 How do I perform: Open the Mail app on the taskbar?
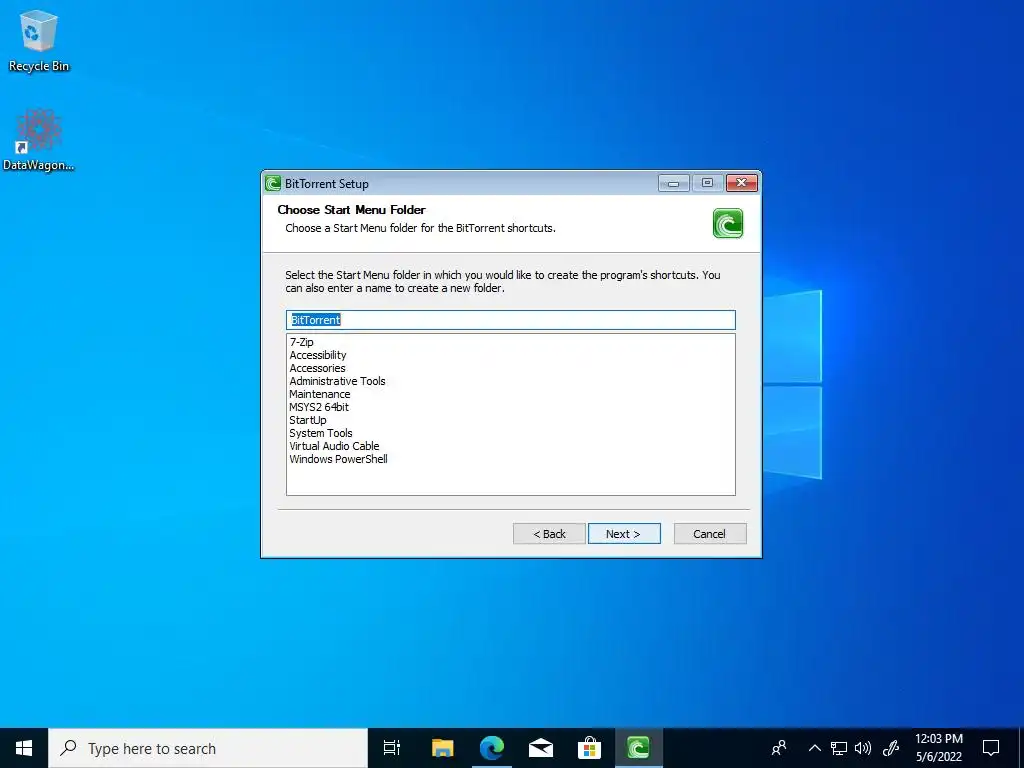click(541, 748)
